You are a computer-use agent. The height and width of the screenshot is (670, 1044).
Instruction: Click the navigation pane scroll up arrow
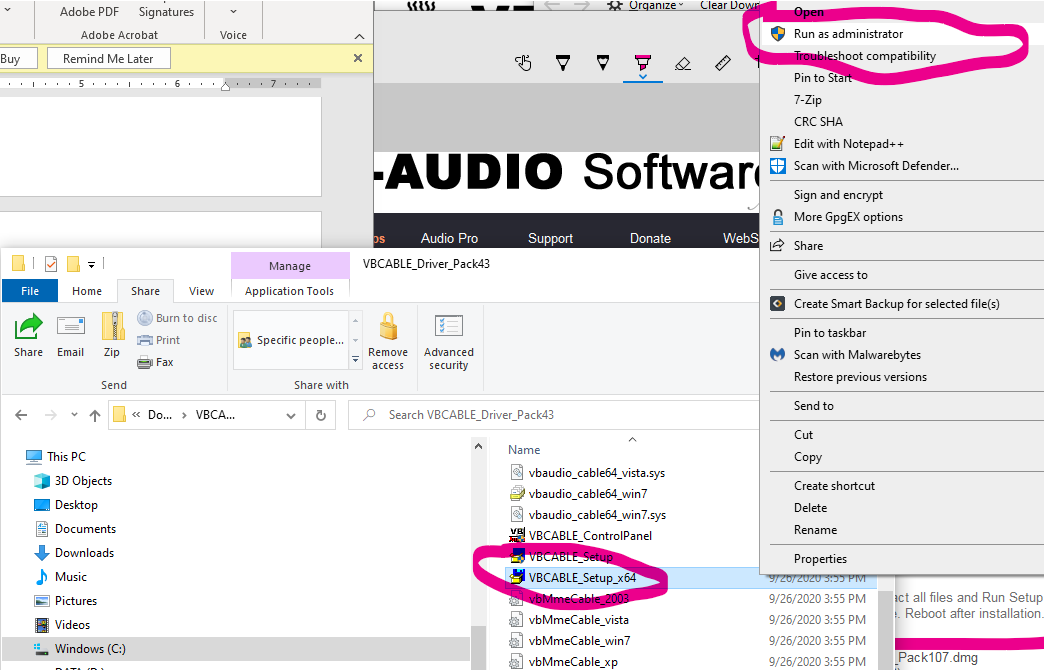478,447
